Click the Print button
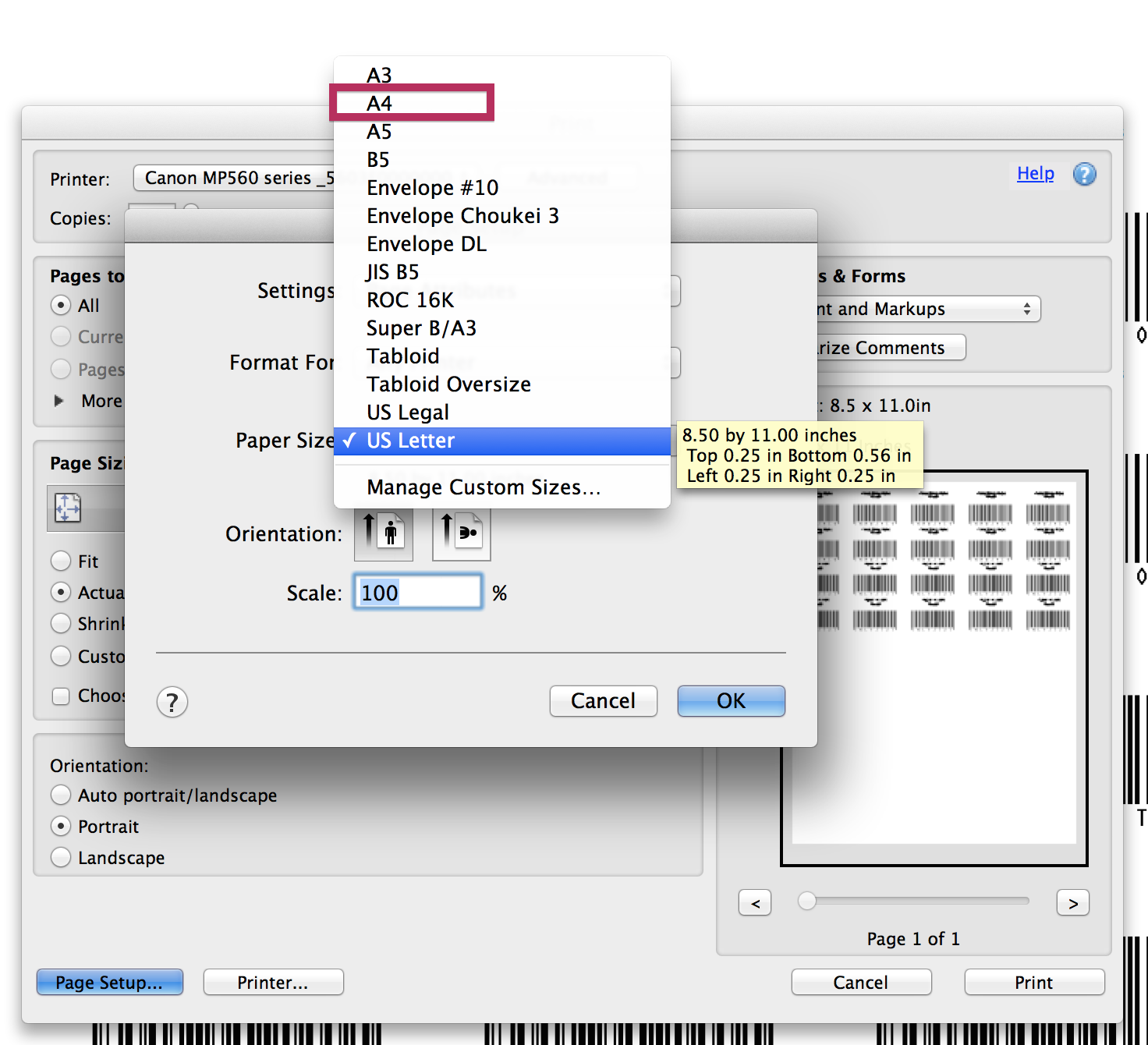The image size is (1148, 1045). (1033, 982)
